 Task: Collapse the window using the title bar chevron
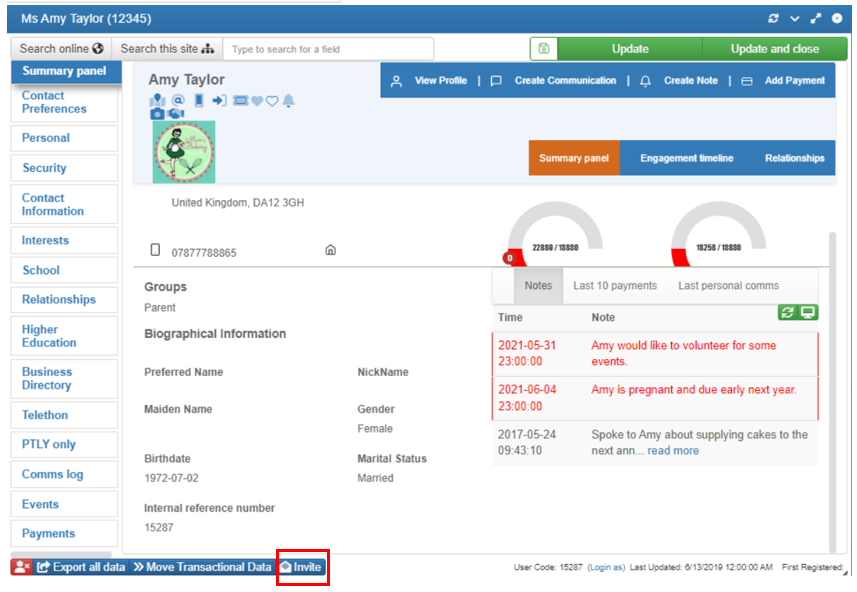coord(795,19)
